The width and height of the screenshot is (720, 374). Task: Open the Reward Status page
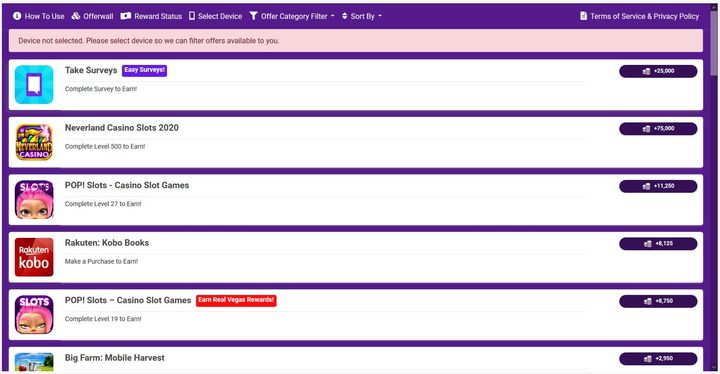tap(151, 16)
